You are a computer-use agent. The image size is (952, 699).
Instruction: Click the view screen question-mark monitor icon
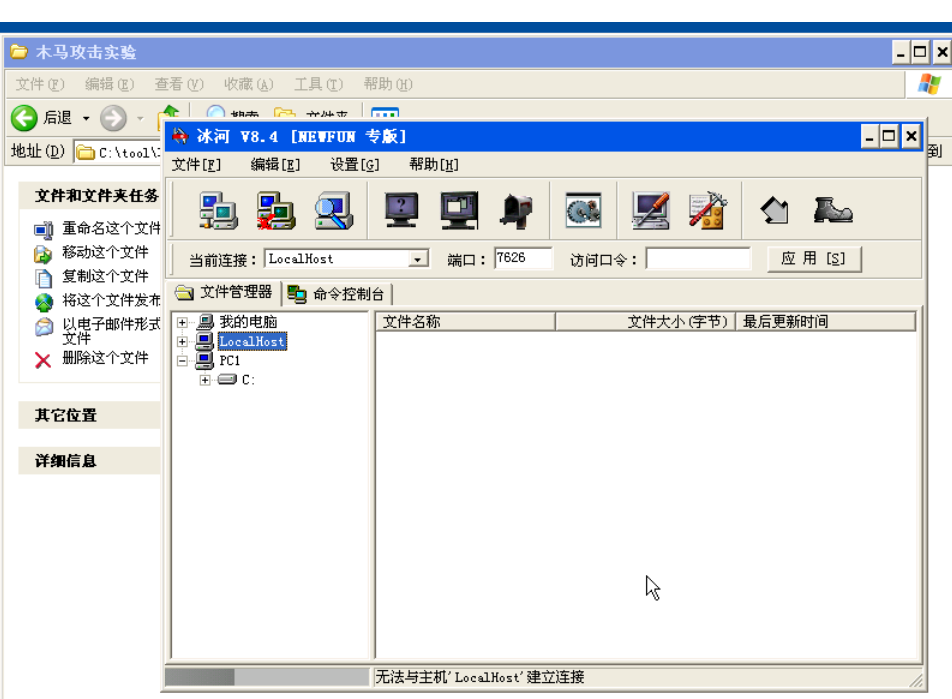(x=401, y=211)
